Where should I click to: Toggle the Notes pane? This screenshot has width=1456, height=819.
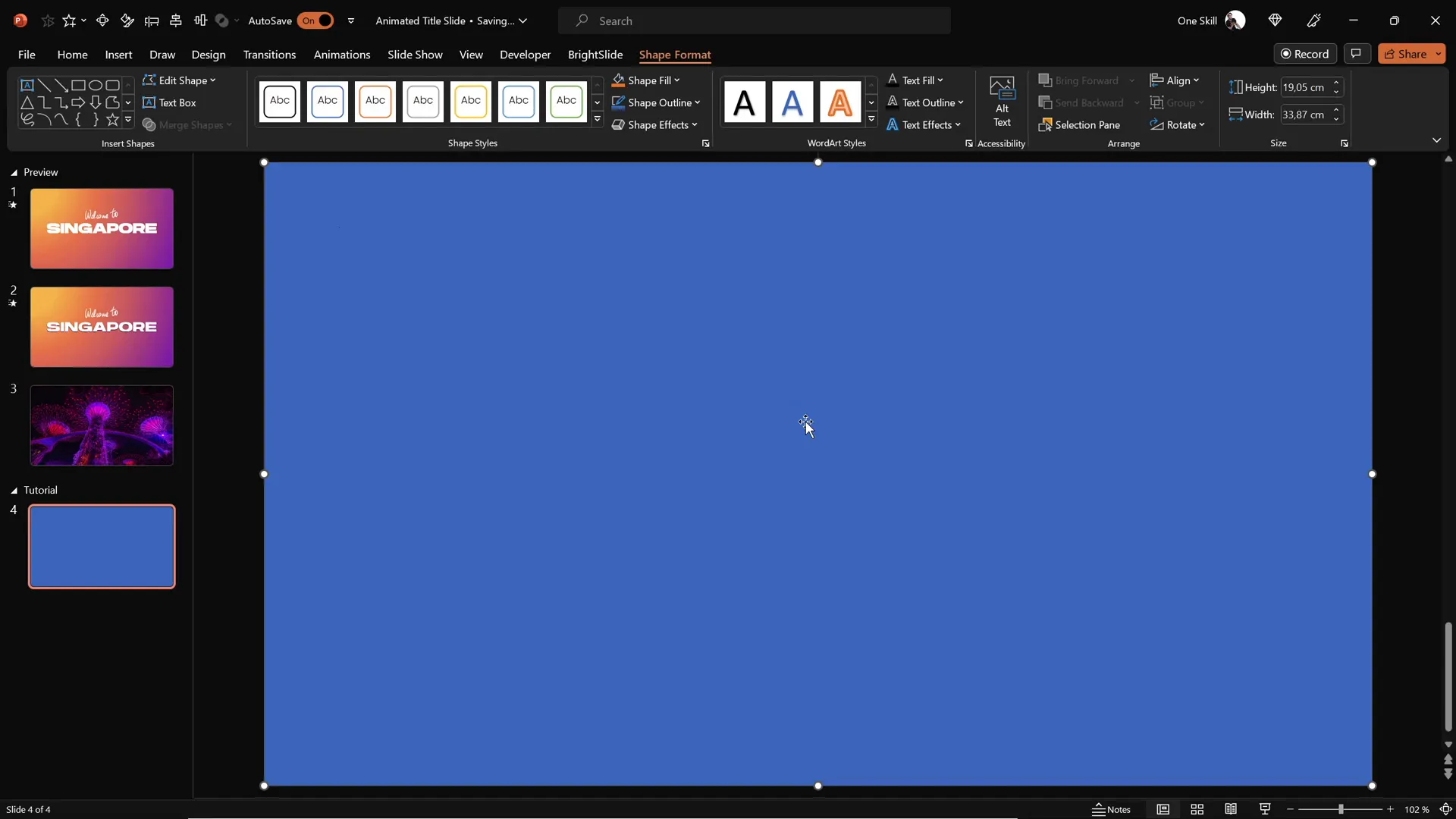click(x=1111, y=809)
